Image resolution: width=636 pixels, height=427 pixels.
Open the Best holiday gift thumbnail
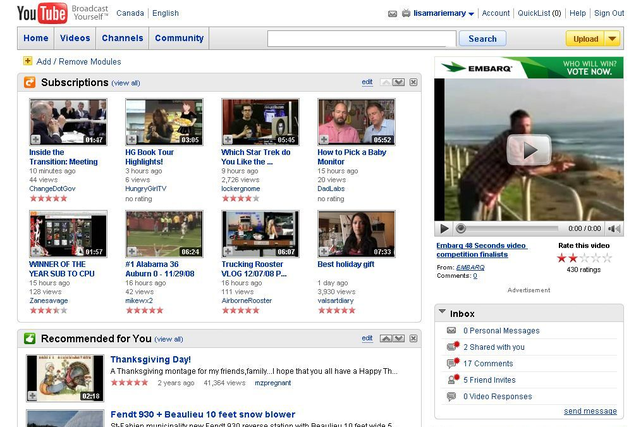(356, 234)
